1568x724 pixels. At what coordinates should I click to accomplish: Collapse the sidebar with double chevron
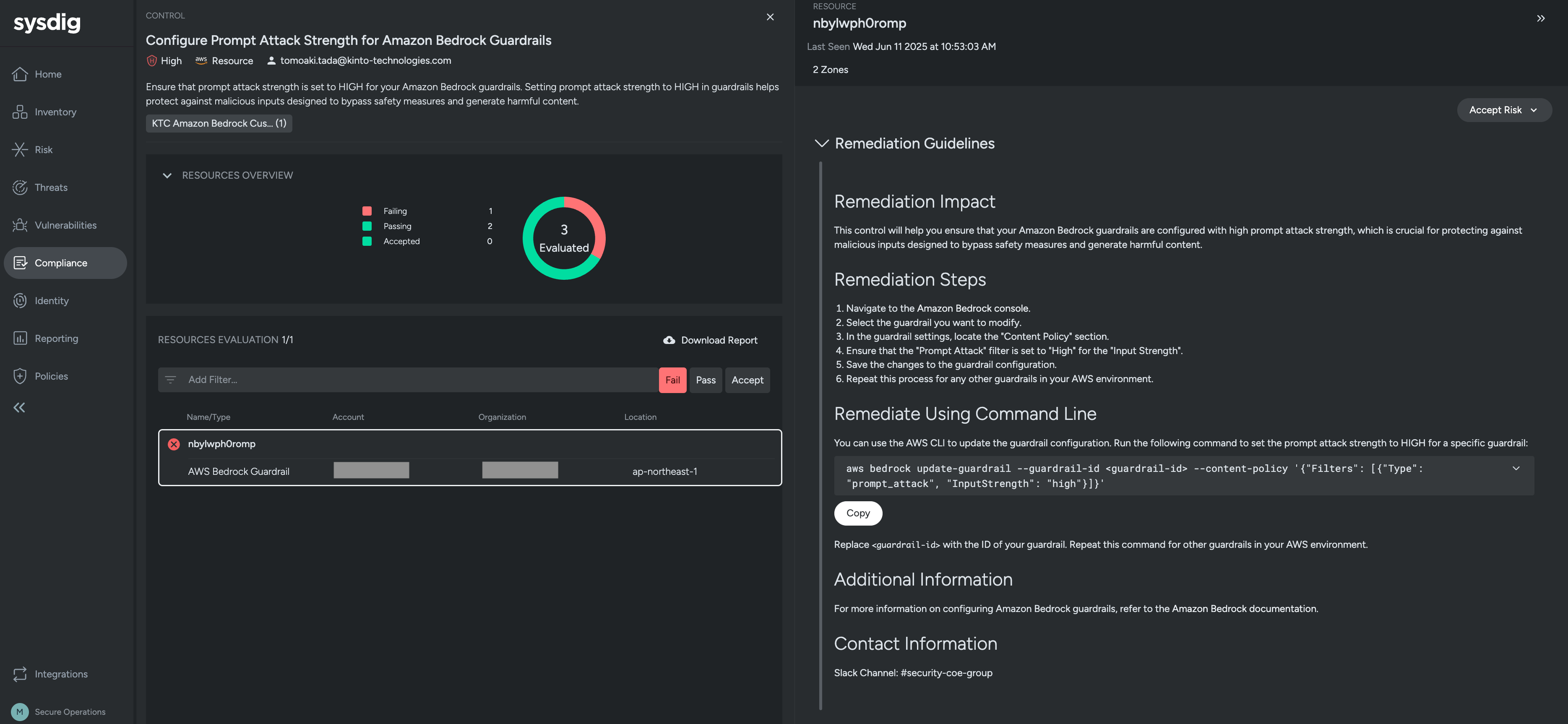click(19, 408)
